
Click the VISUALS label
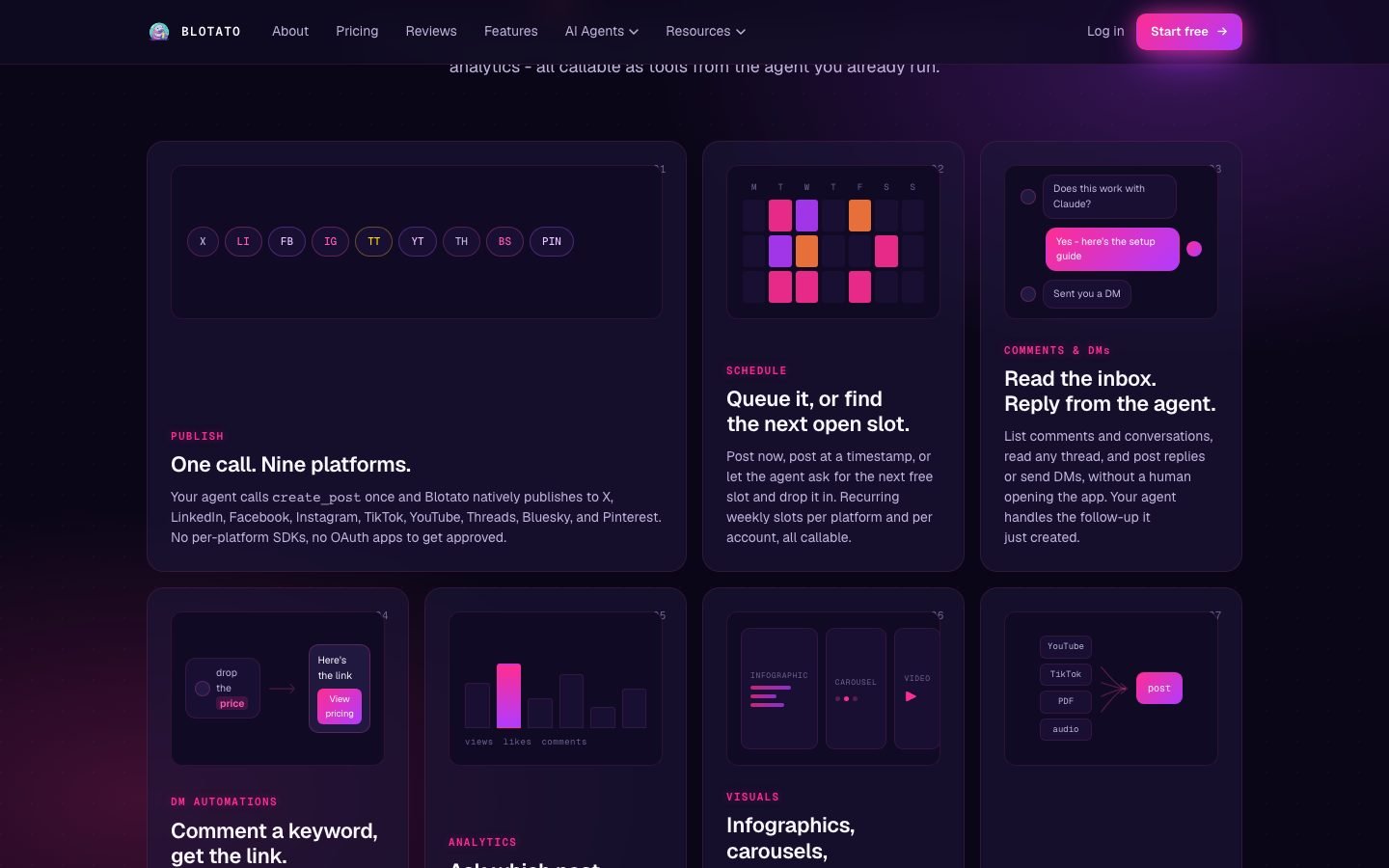point(752,798)
